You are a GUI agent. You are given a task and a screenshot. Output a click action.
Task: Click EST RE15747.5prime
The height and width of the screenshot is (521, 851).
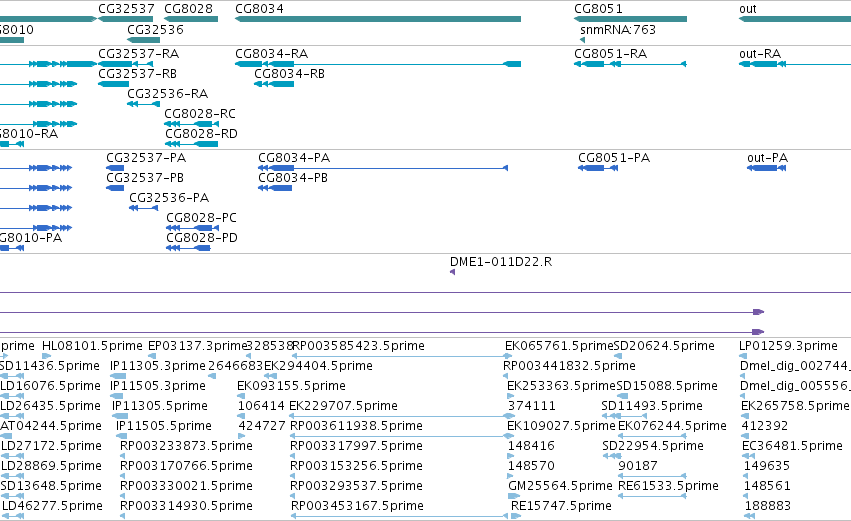pos(561,507)
